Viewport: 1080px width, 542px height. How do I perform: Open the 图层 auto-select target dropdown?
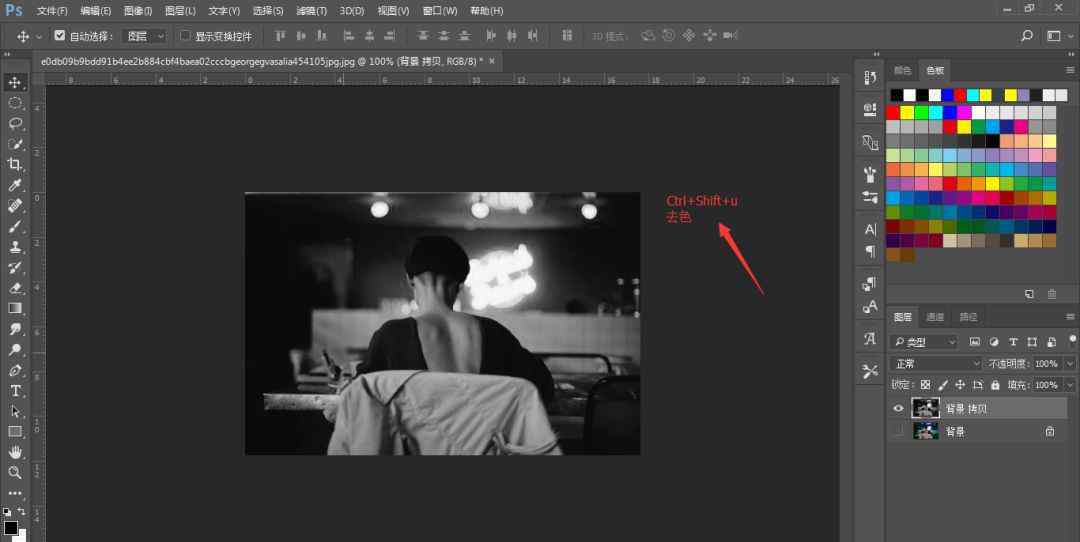(x=144, y=36)
